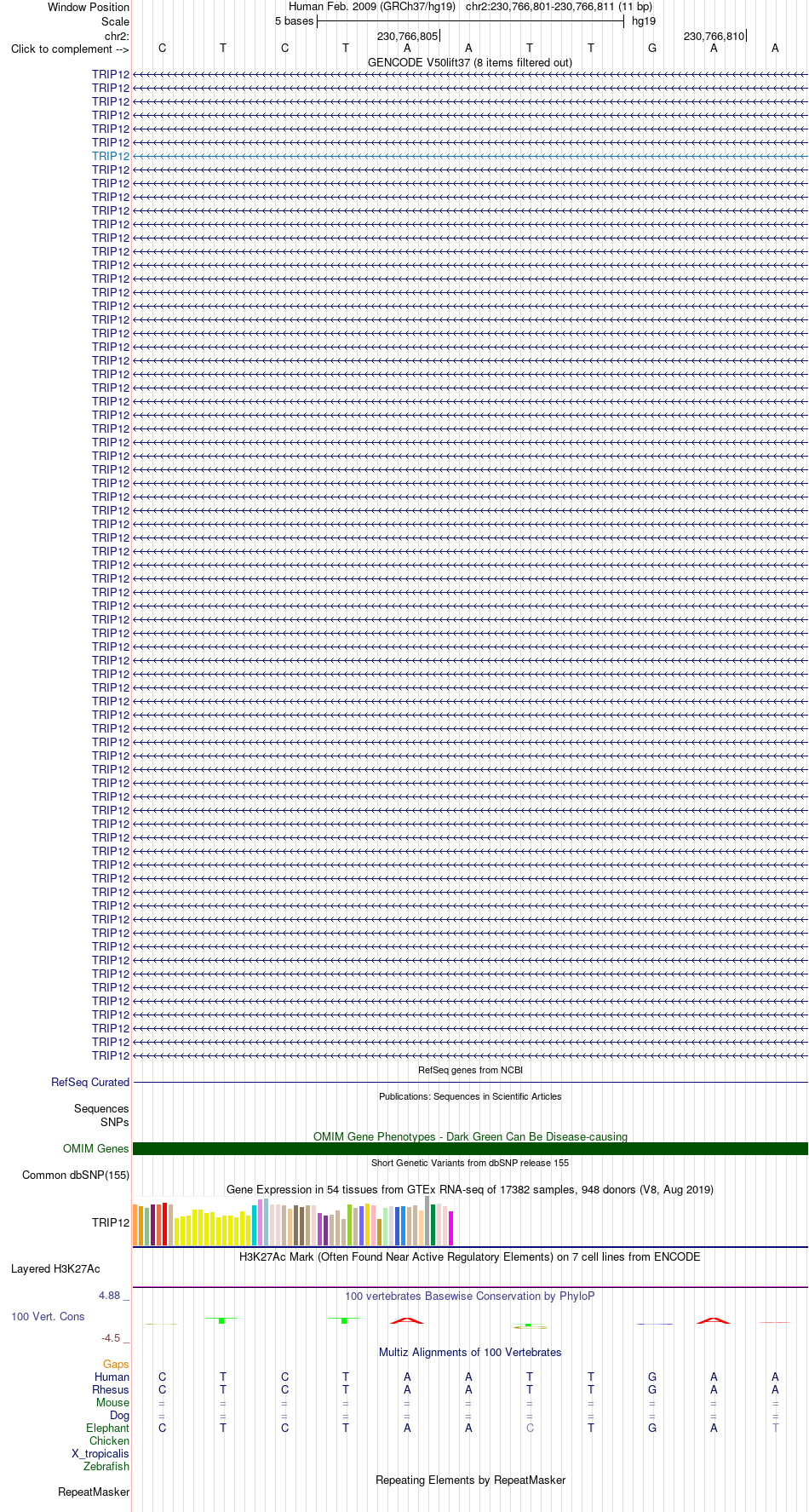Click the first orange bar of the GTEx chart
809x1512 pixels.
135,1225
